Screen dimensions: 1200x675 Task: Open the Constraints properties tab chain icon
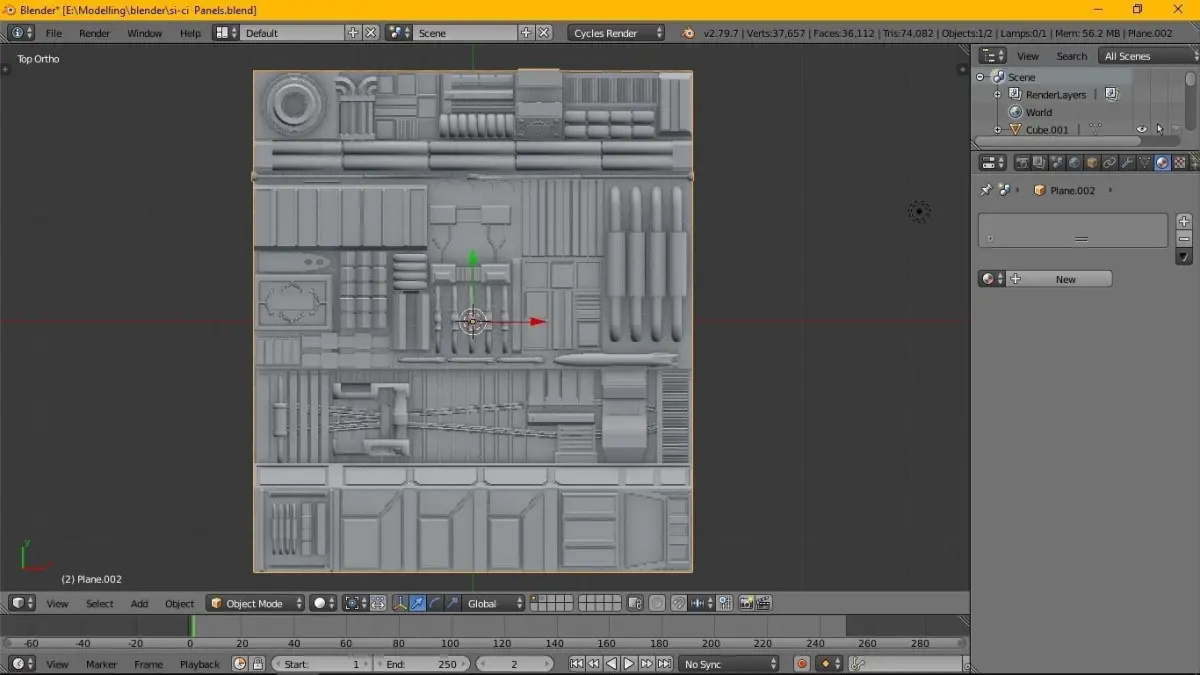click(1110, 163)
